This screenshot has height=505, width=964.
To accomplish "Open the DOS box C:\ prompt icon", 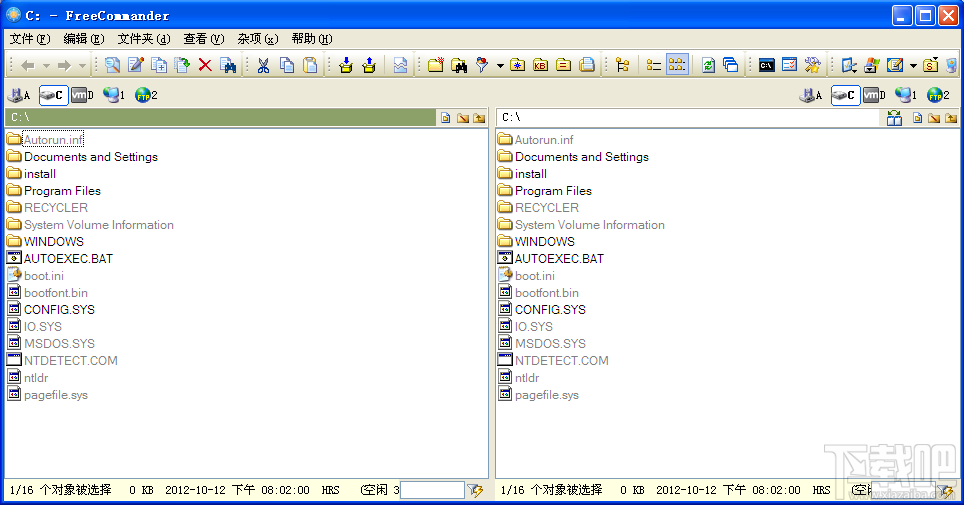I will point(767,65).
